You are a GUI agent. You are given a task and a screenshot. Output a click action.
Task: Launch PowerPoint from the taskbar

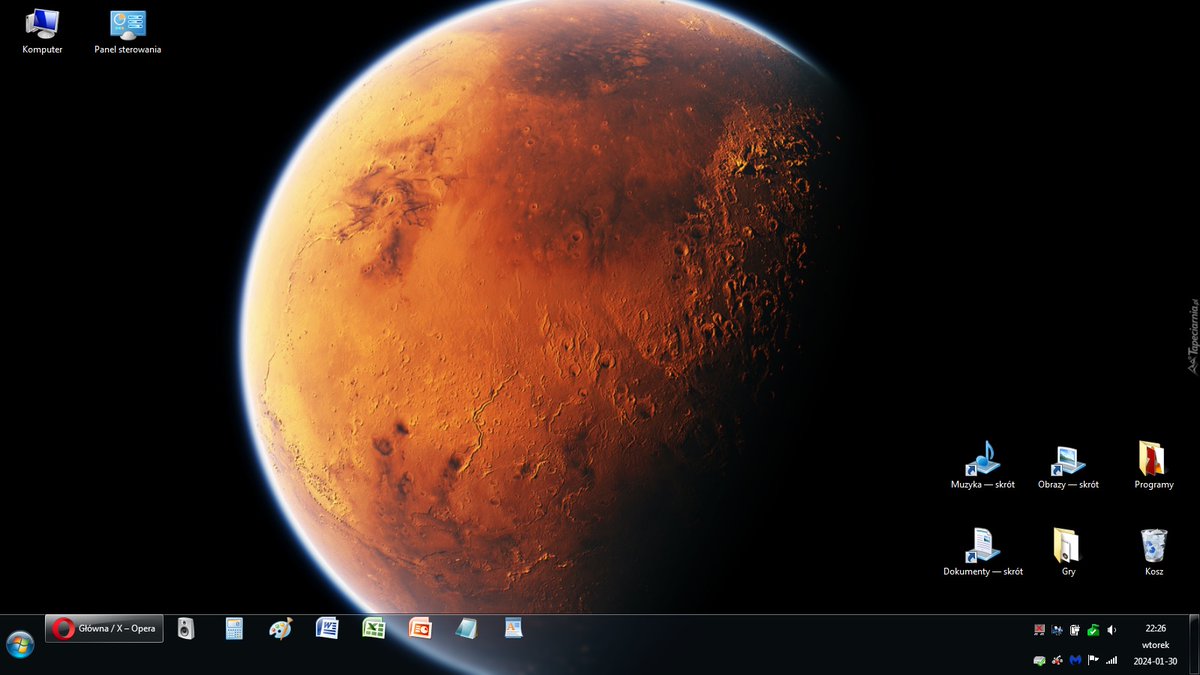coord(421,628)
